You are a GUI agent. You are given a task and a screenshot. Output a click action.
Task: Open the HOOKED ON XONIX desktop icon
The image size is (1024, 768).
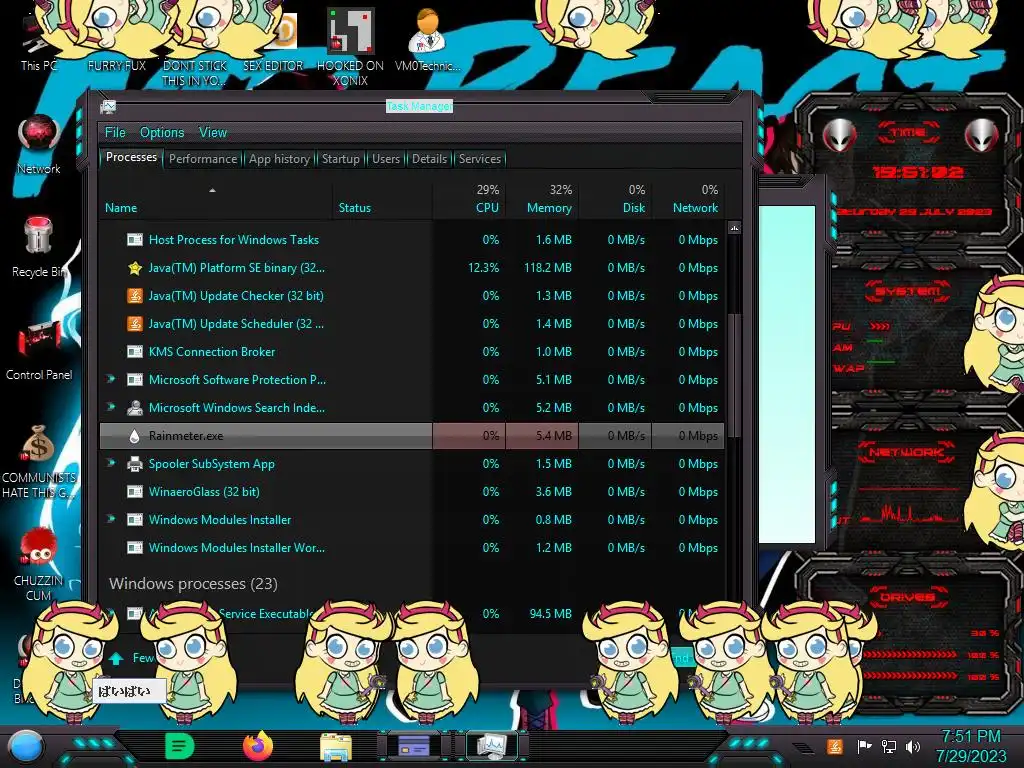pyautogui.click(x=350, y=46)
